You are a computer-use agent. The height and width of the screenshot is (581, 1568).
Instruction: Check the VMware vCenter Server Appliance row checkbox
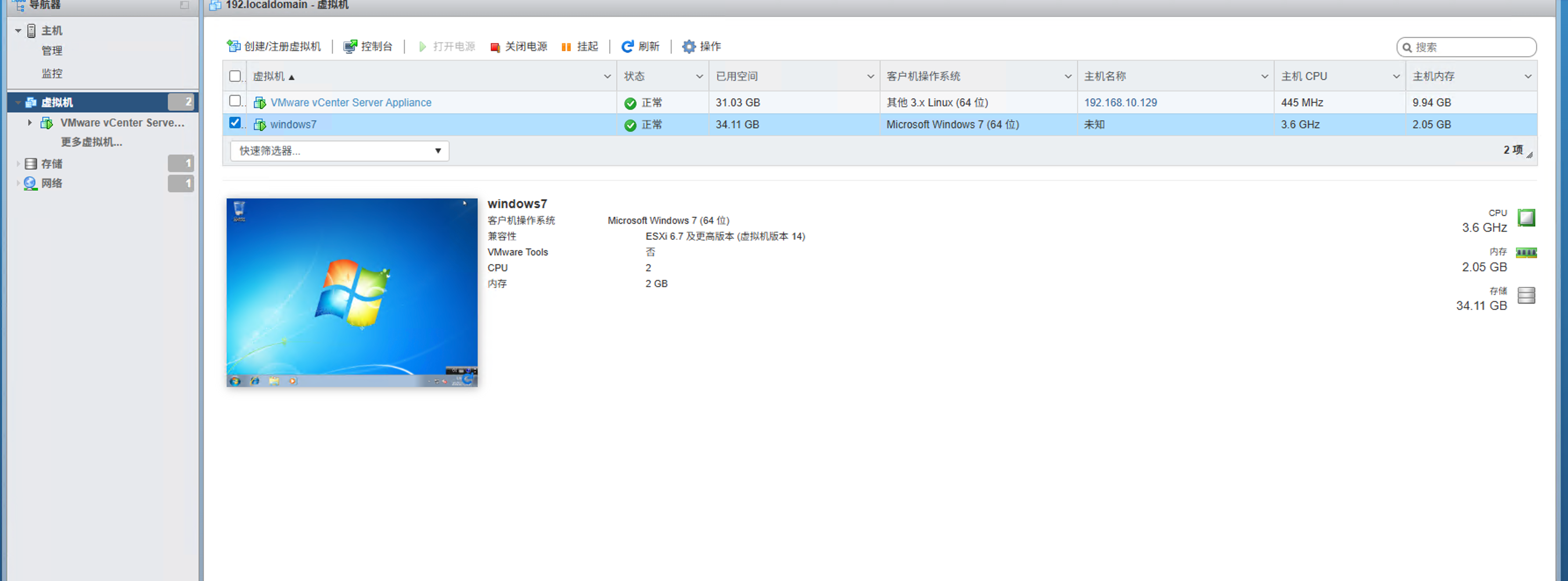[235, 101]
